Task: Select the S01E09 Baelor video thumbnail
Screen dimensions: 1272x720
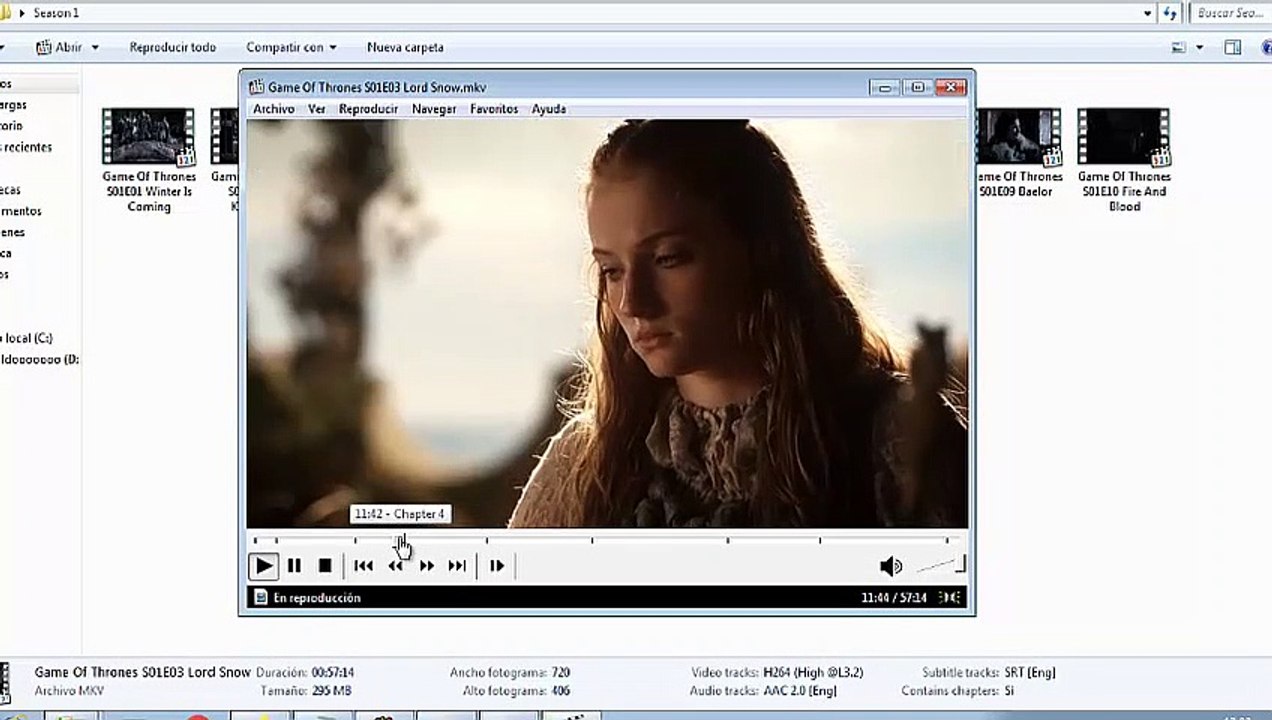Action: click(x=1018, y=136)
